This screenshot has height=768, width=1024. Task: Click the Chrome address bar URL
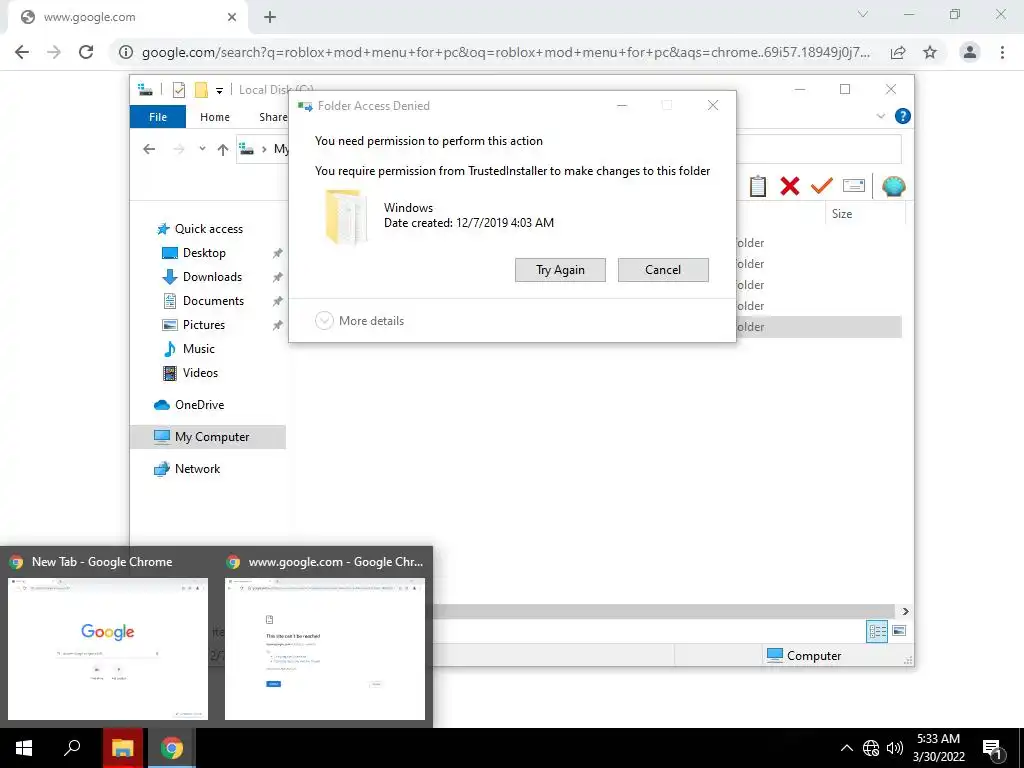[x=506, y=52]
